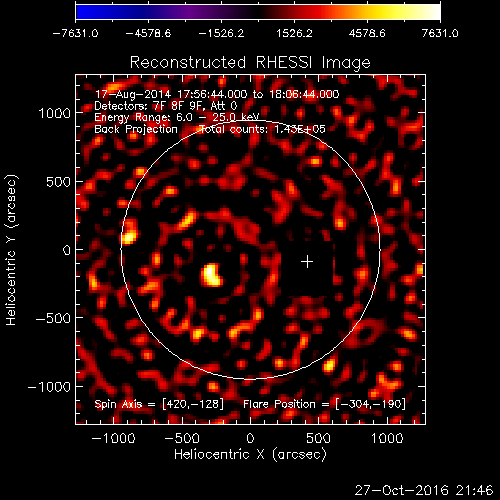Click the Heliocentric Y axis label
This screenshot has width=500, height=500.
coord(11,250)
